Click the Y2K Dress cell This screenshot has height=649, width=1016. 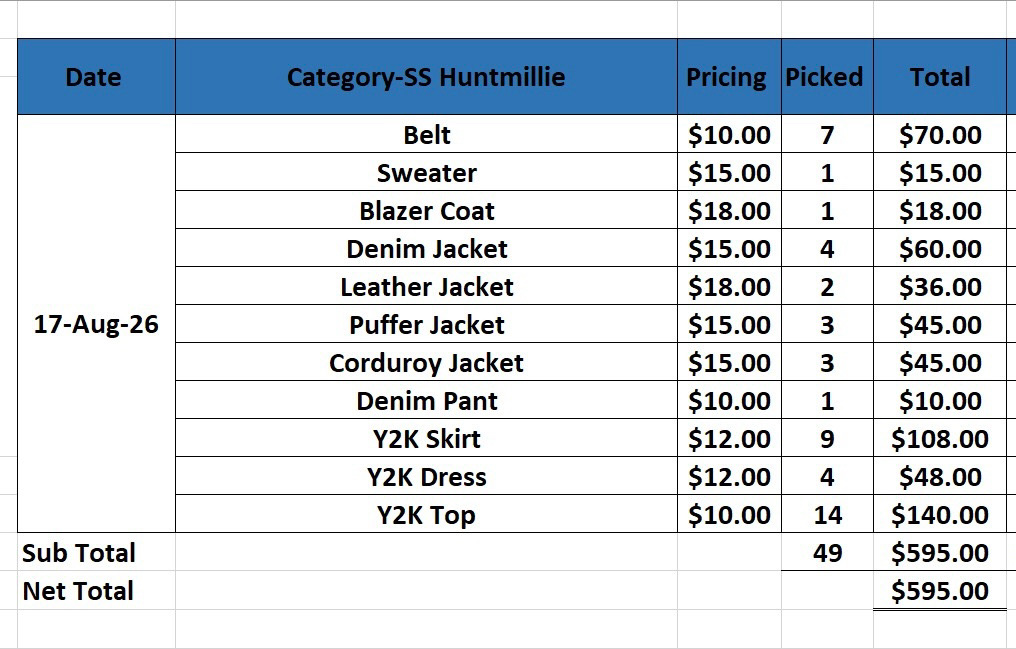[x=426, y=476]
